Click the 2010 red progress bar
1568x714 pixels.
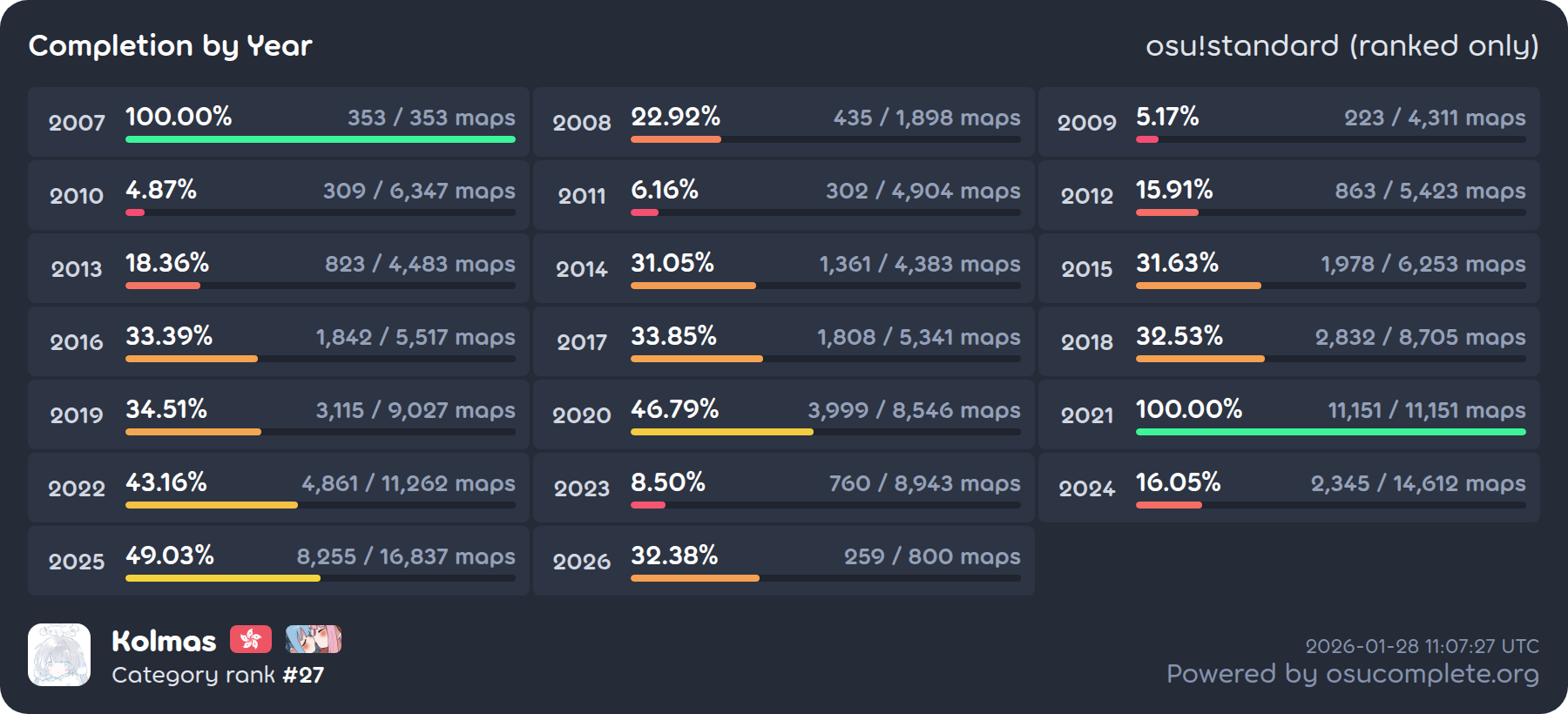click(x=135, y=212)
